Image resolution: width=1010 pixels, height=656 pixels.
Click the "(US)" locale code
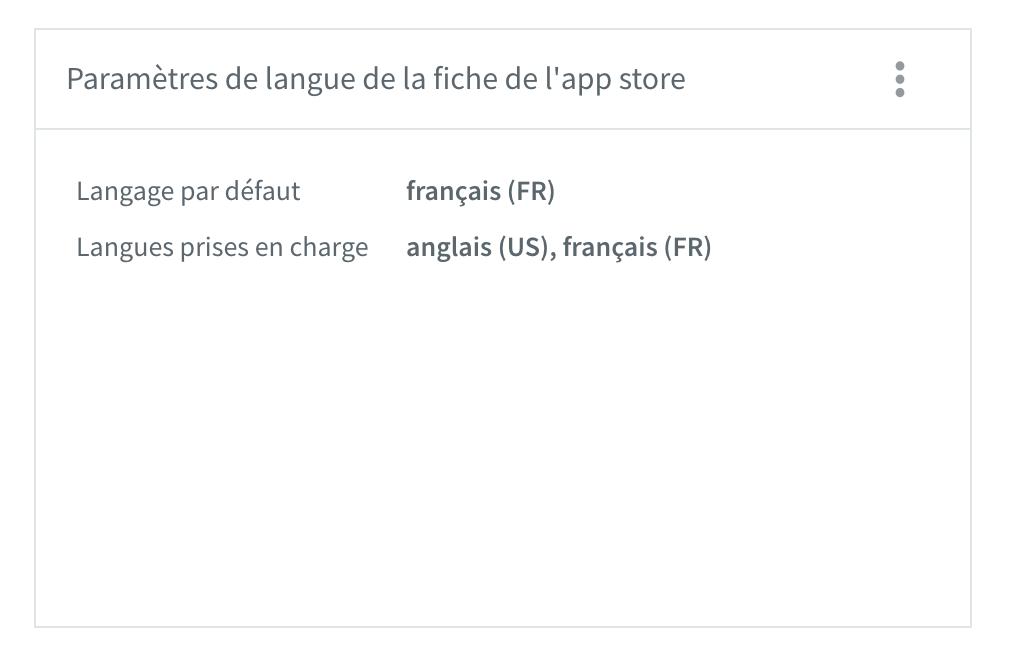click(x=524, y=247)
